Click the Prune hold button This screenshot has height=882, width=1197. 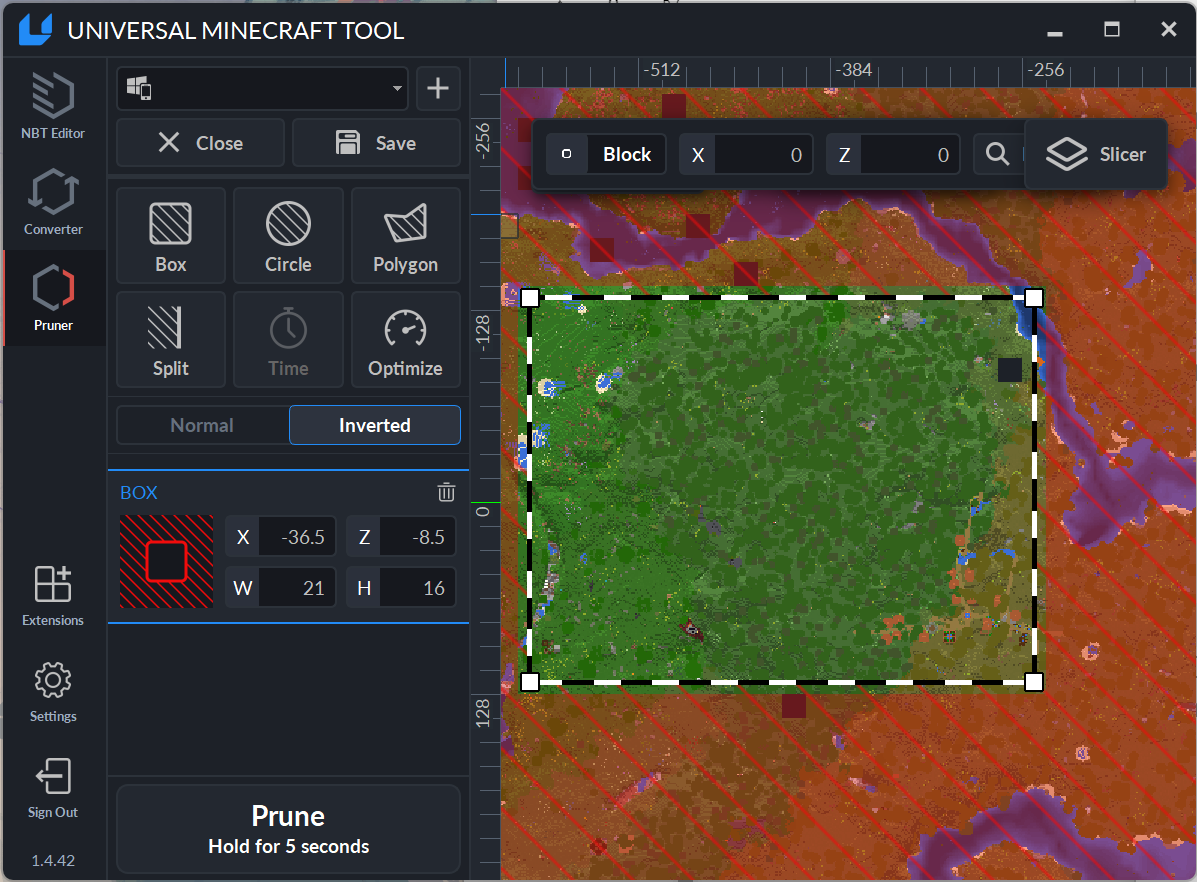288,829
